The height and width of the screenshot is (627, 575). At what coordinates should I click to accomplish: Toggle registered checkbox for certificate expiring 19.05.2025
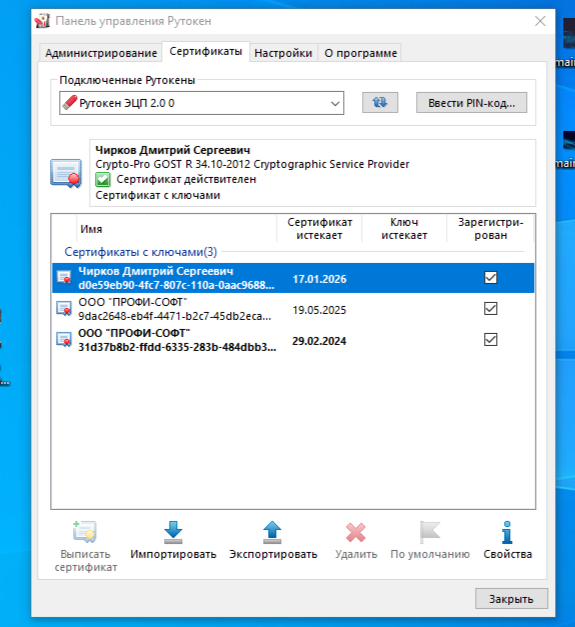click(491, 309)
